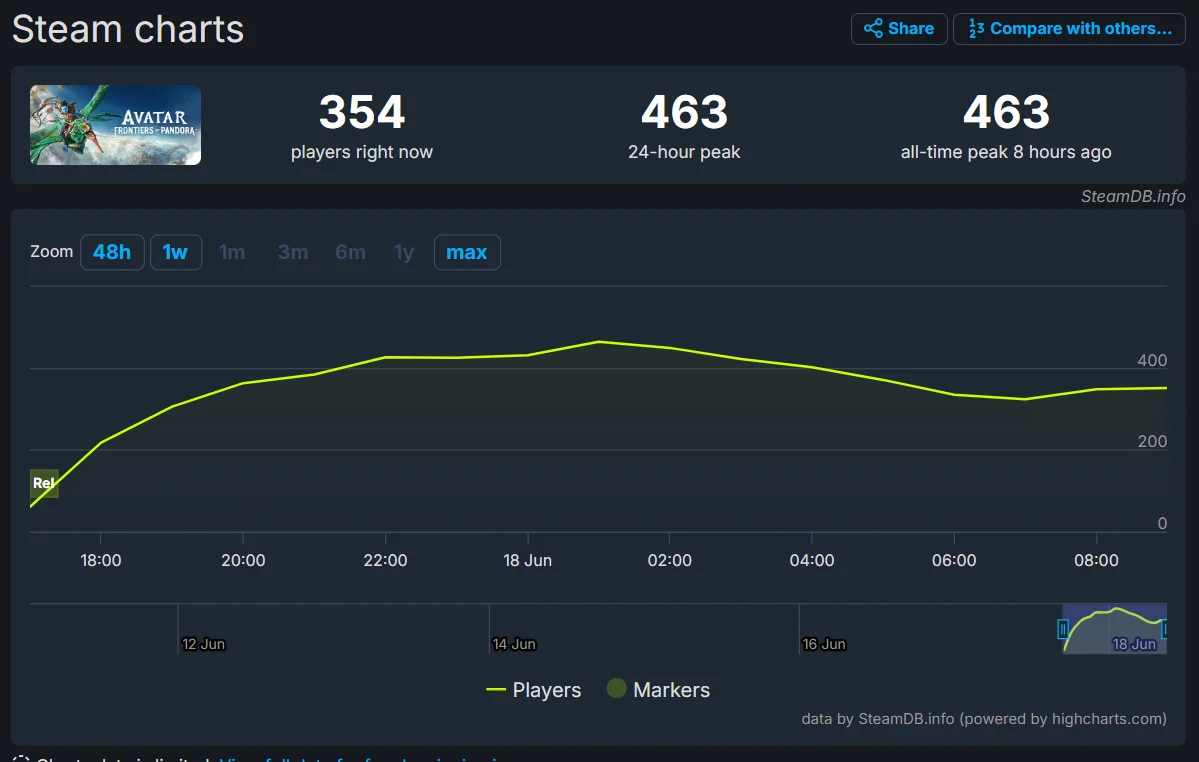Click the 463 all-time peak stat
Image resolution: width=1199 pixels, height=762 pixels.
[1006, 113]
